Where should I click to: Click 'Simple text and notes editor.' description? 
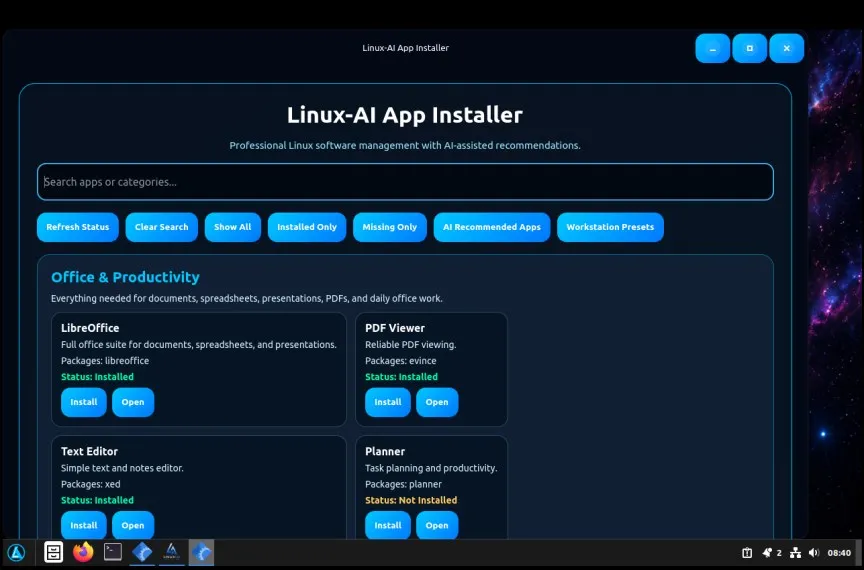pyautogui.click(x=122, y=469)
